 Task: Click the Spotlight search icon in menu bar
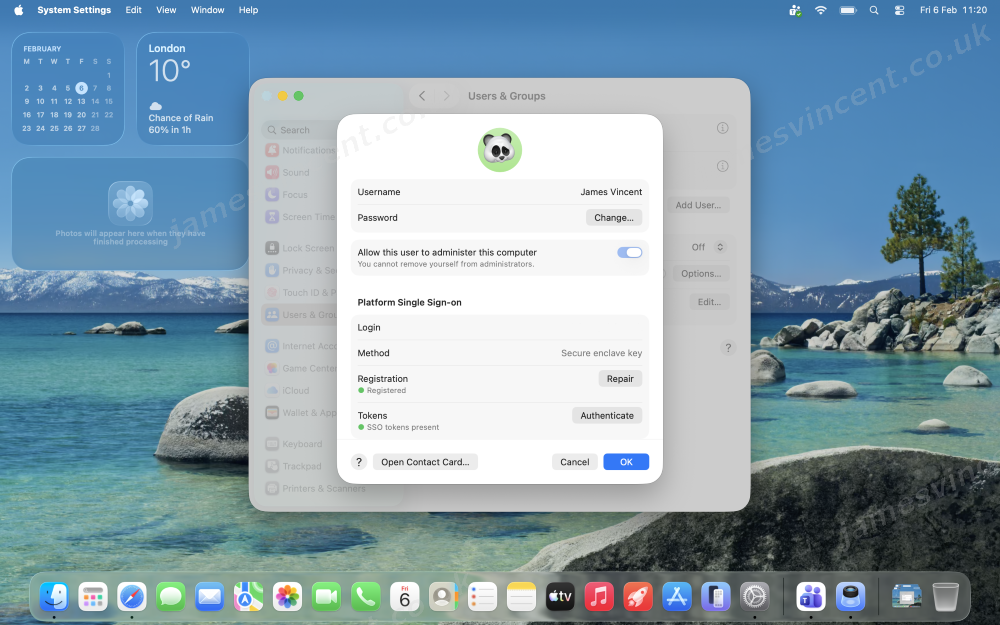point(874,10)
